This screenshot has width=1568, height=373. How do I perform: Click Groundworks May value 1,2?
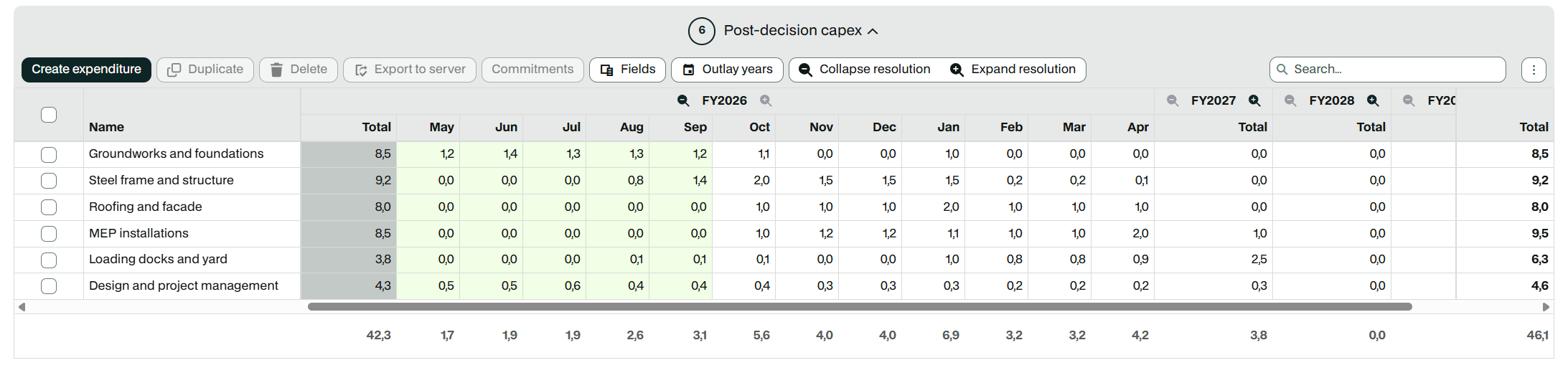click(447, 154)
